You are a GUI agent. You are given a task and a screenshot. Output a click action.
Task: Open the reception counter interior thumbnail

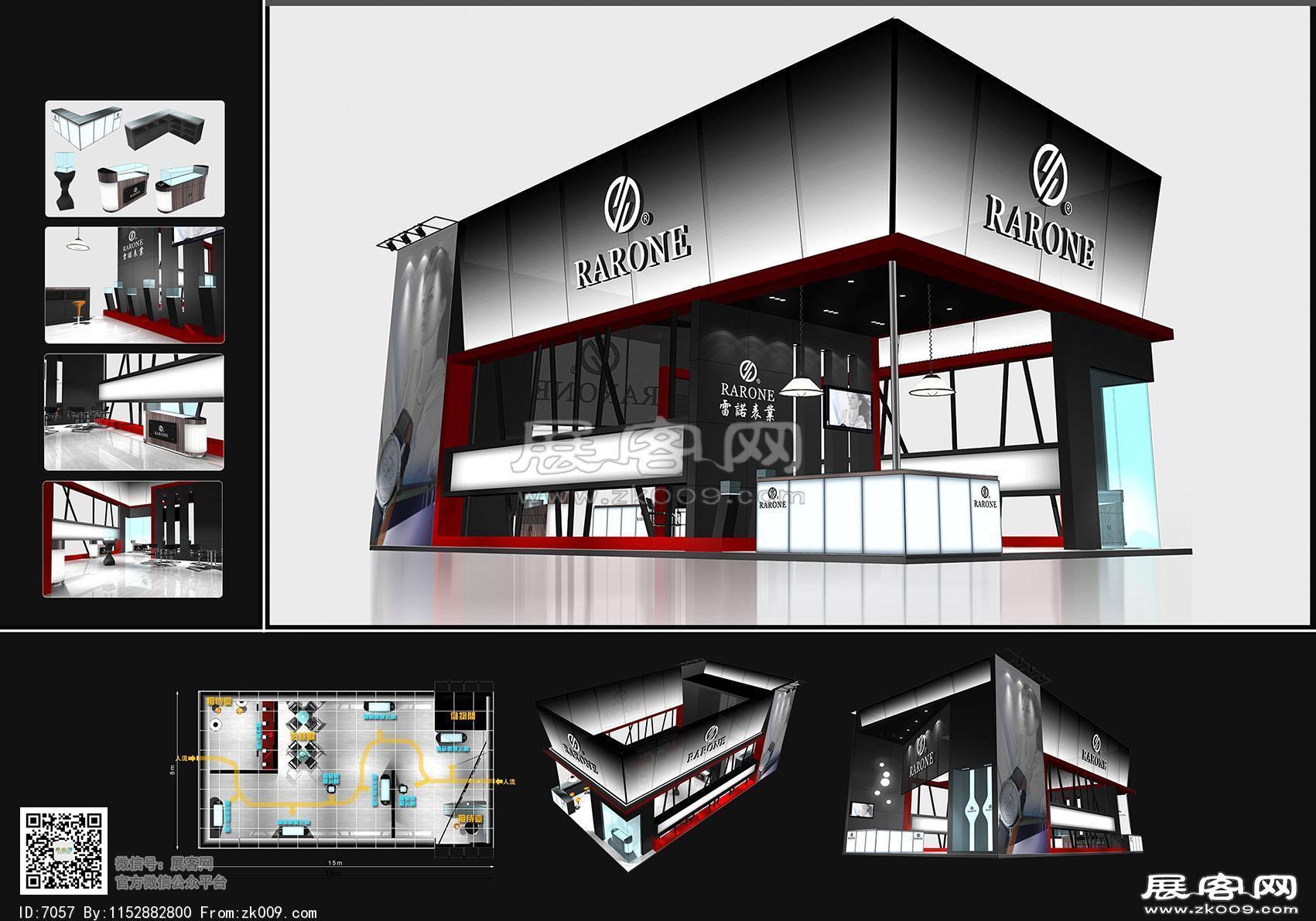tap(134, 412)
